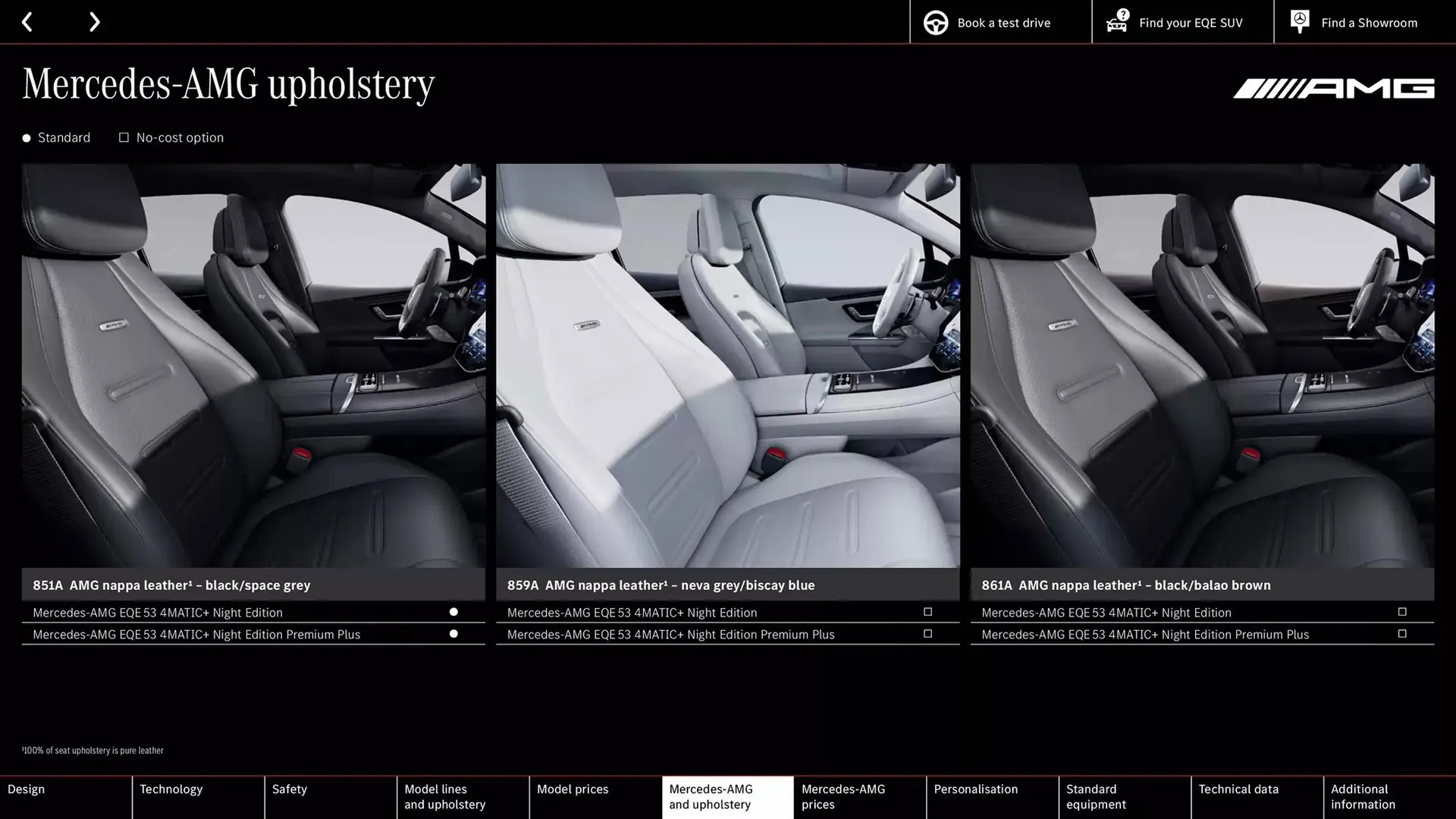The image size is (1456, 819).
Task: Click Night Edition row text under 851A
Action: click(158, 613)
